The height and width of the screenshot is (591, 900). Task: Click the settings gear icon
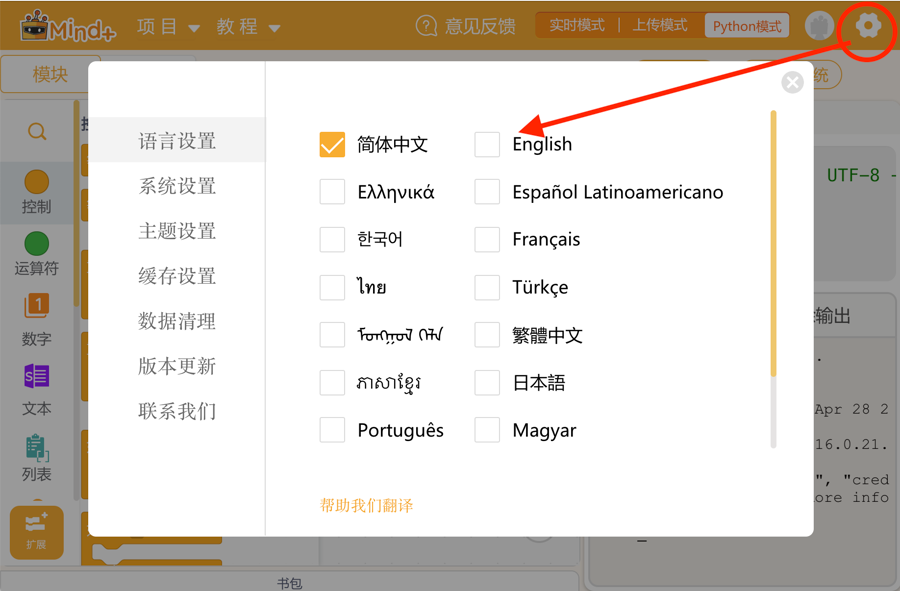[x=868, y=25]
